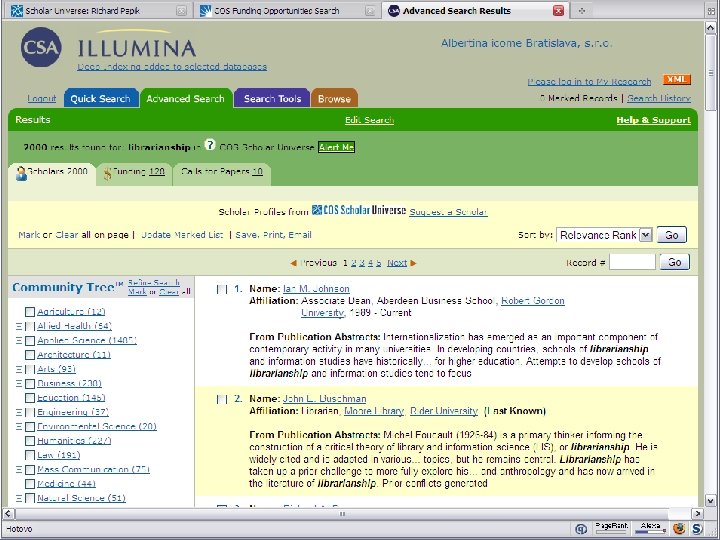Viewport: 720px width, 540px height.
Task: Open the Edit Search link
Action: 370,120
